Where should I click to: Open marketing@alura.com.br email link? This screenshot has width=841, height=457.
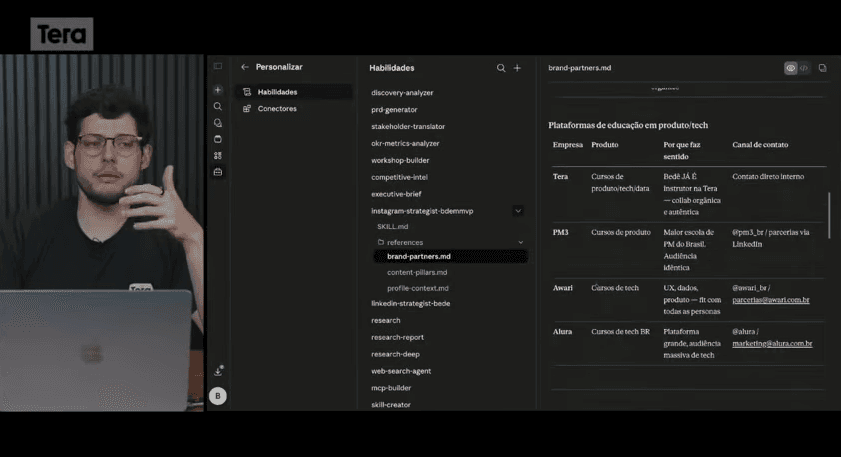point(772,343)
